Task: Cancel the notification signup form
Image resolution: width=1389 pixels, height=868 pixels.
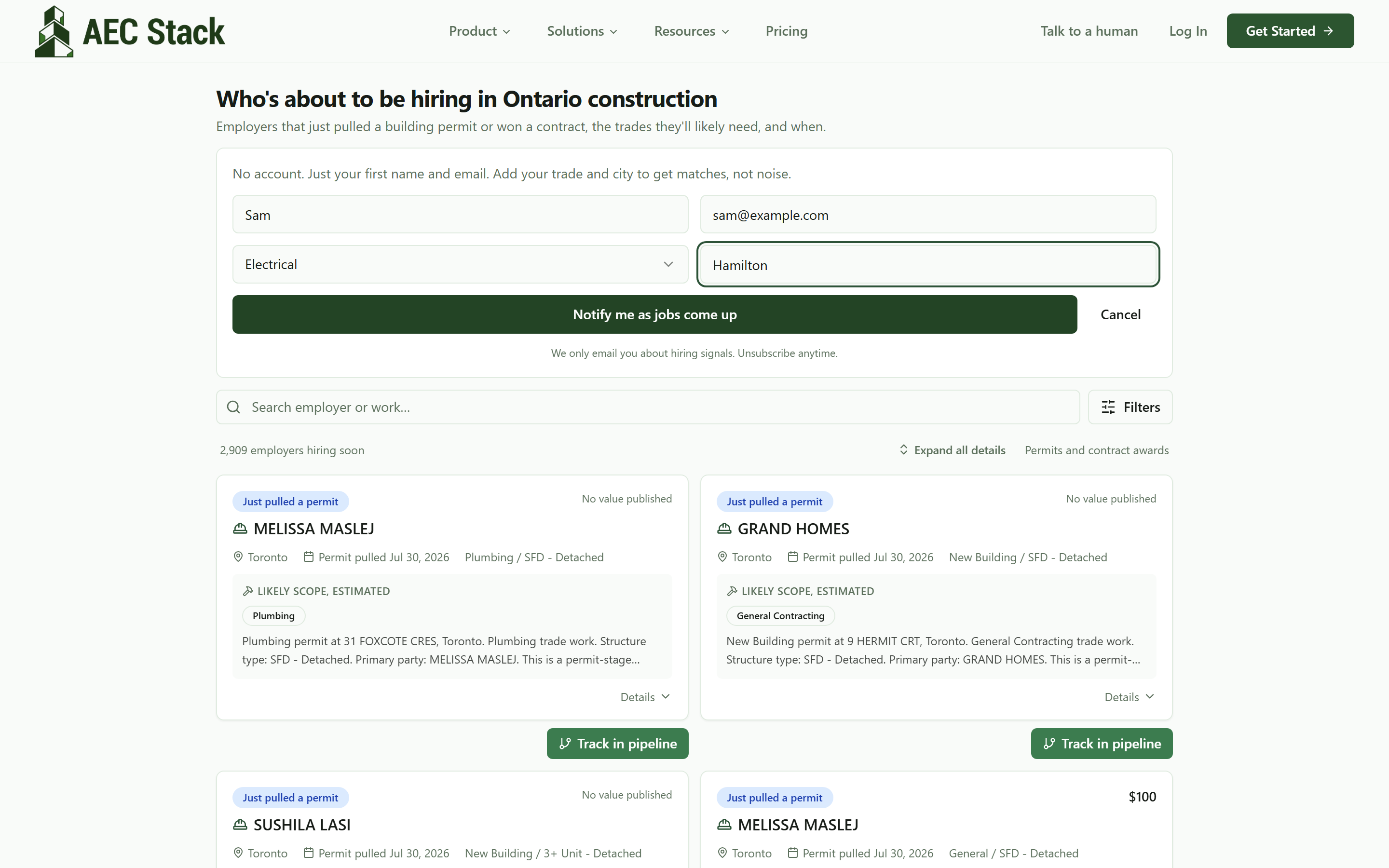Action: click(1120, 314)
